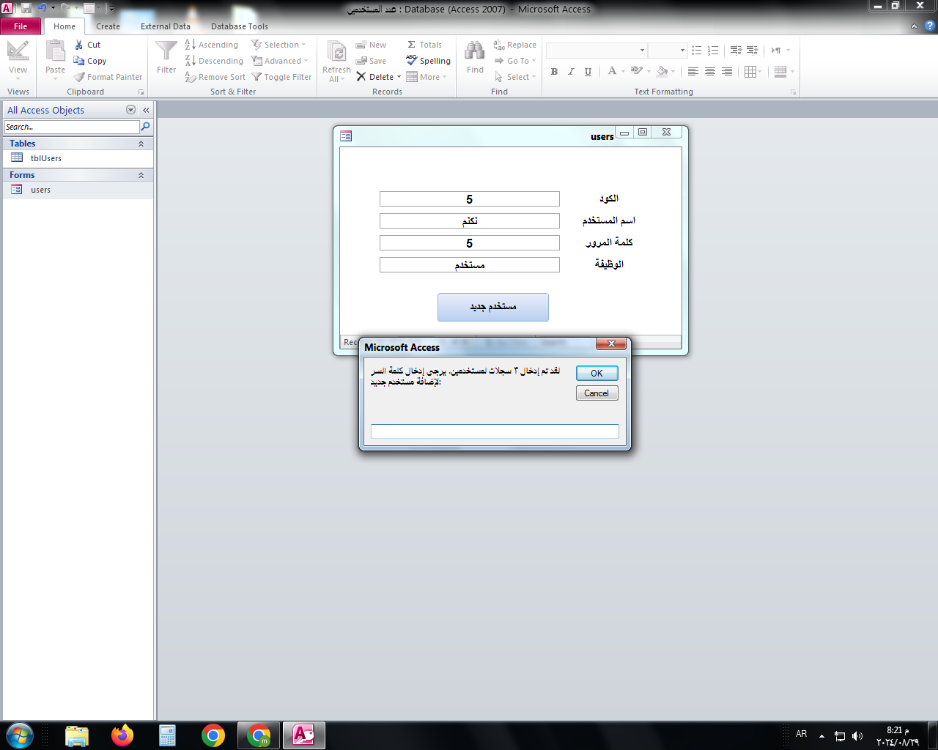This screenshot has height=750, width=938.
Task: Click the password input field in dialog
Action: [495, 431]
